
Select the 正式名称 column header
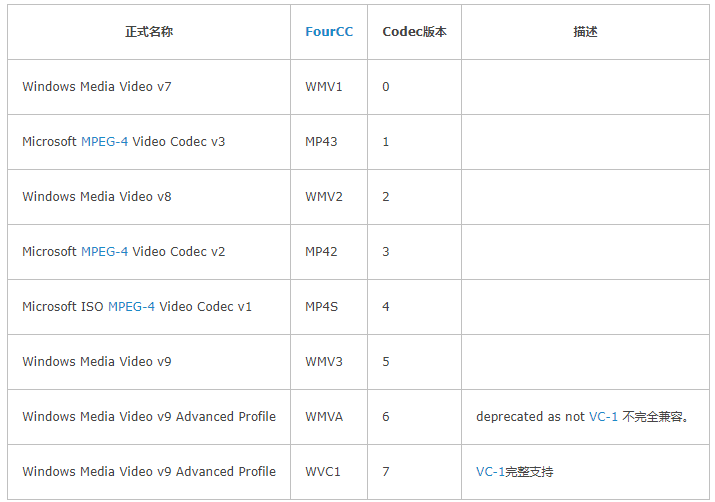click(149, 32)
